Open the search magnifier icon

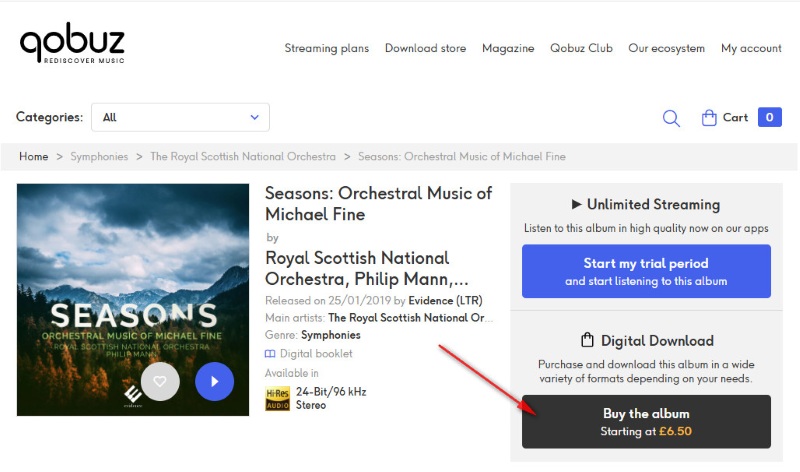[x=671, y=118]
